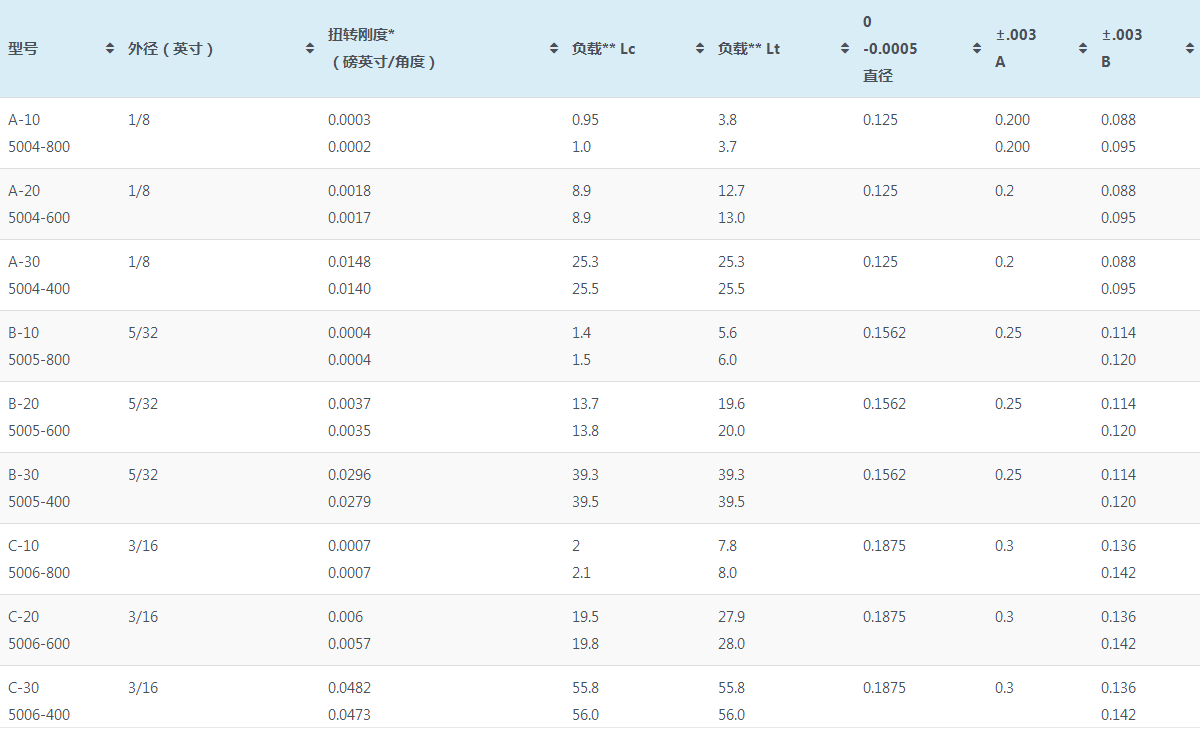Select the B-30 model row

click(24, 475)
